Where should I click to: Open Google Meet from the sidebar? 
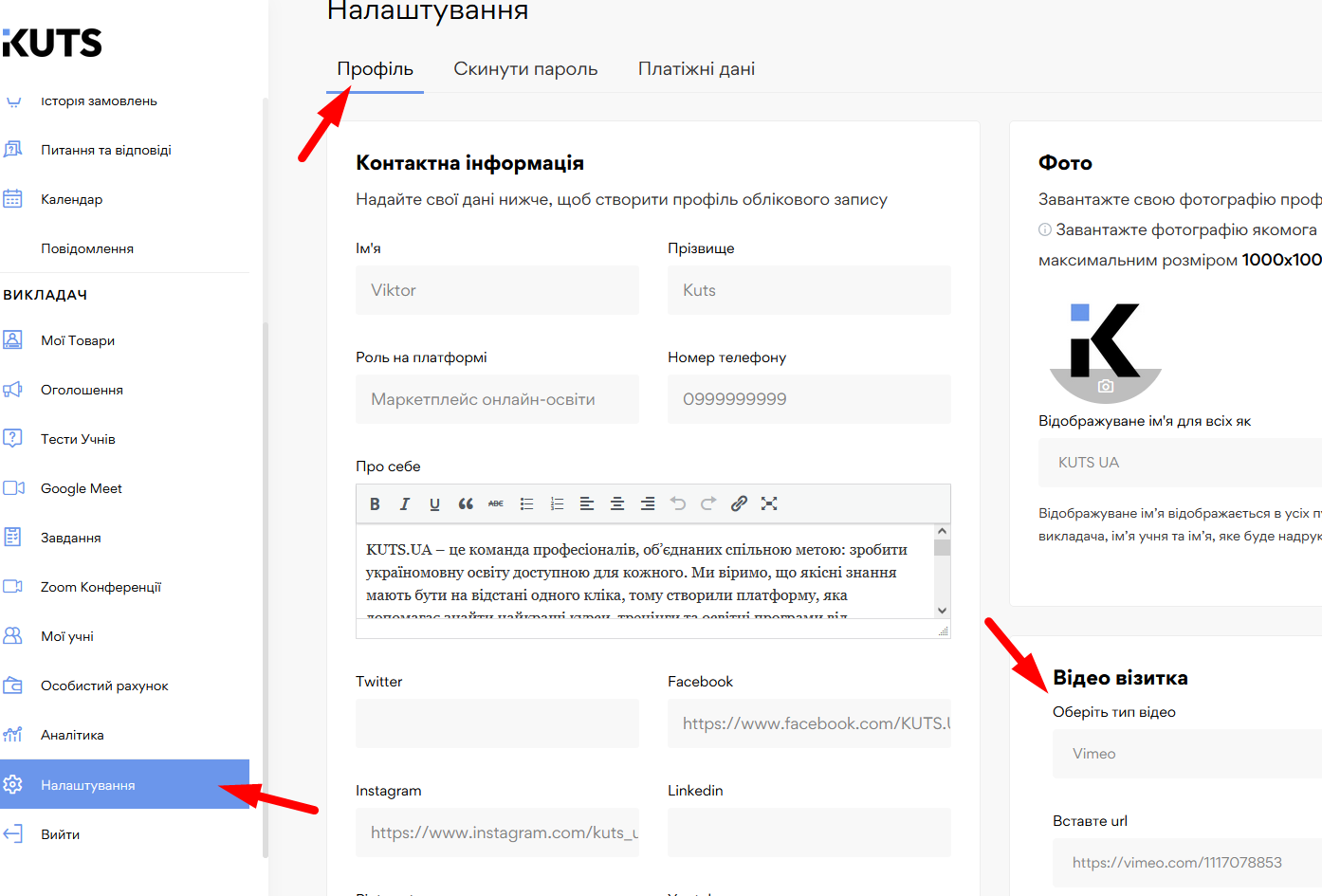[x=81, y=488]
